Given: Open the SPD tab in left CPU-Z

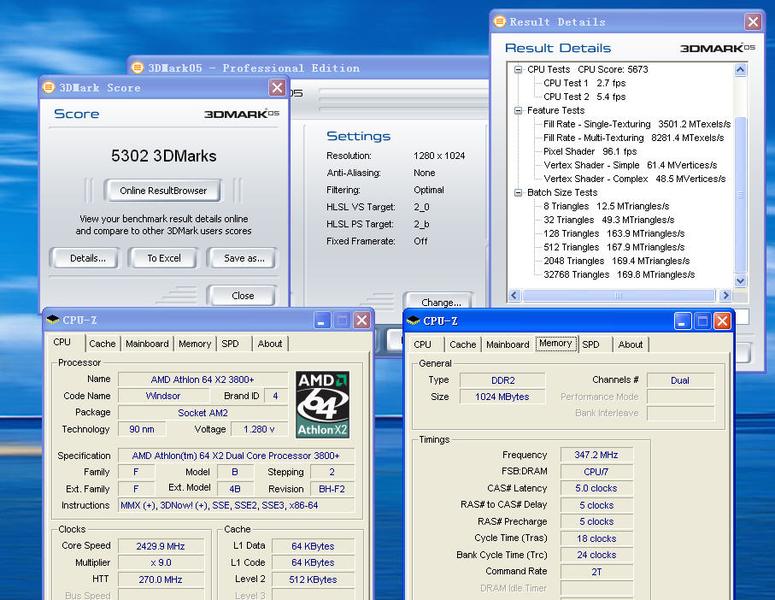Looking at the screenshot, I should pos(230,343).
